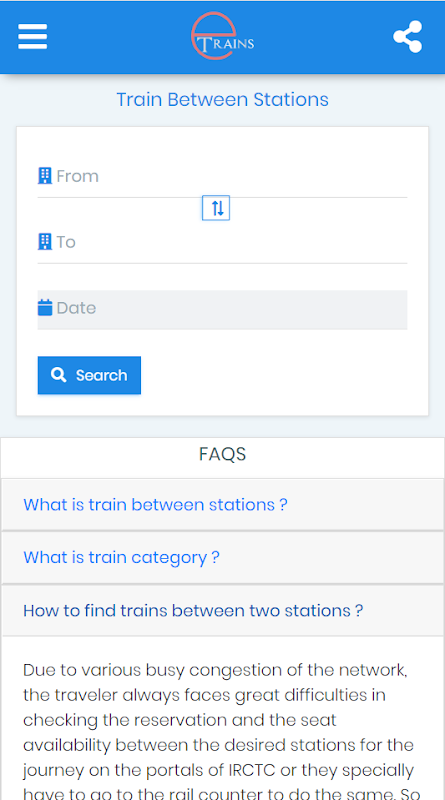
Task: Focus the To station input field
Action: (x=222, y=242)
